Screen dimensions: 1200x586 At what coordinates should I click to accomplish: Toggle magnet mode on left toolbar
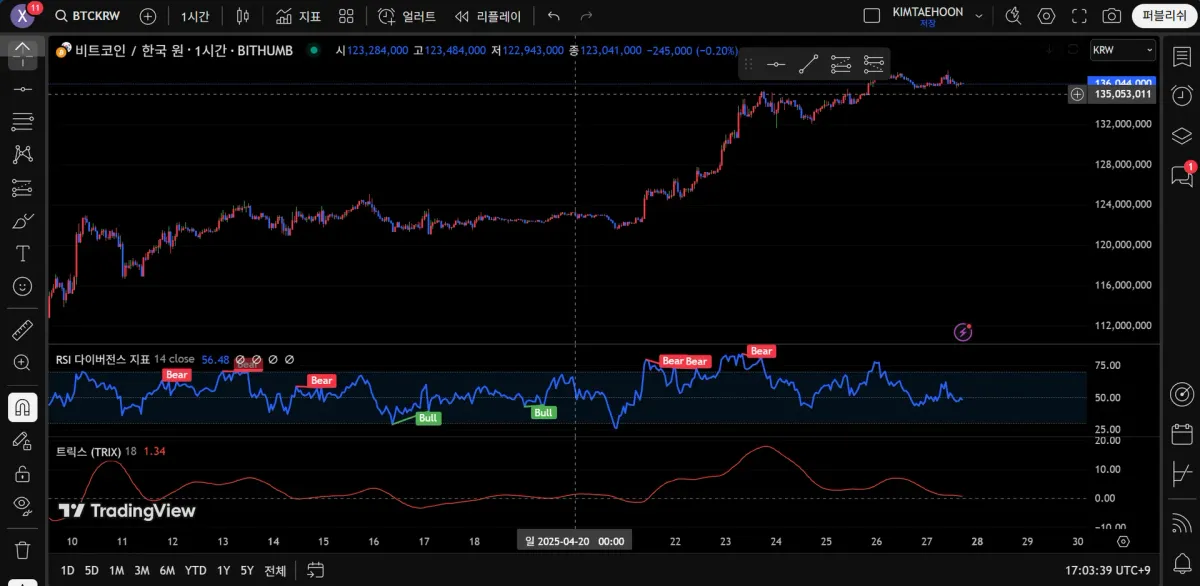pos(22,406)
